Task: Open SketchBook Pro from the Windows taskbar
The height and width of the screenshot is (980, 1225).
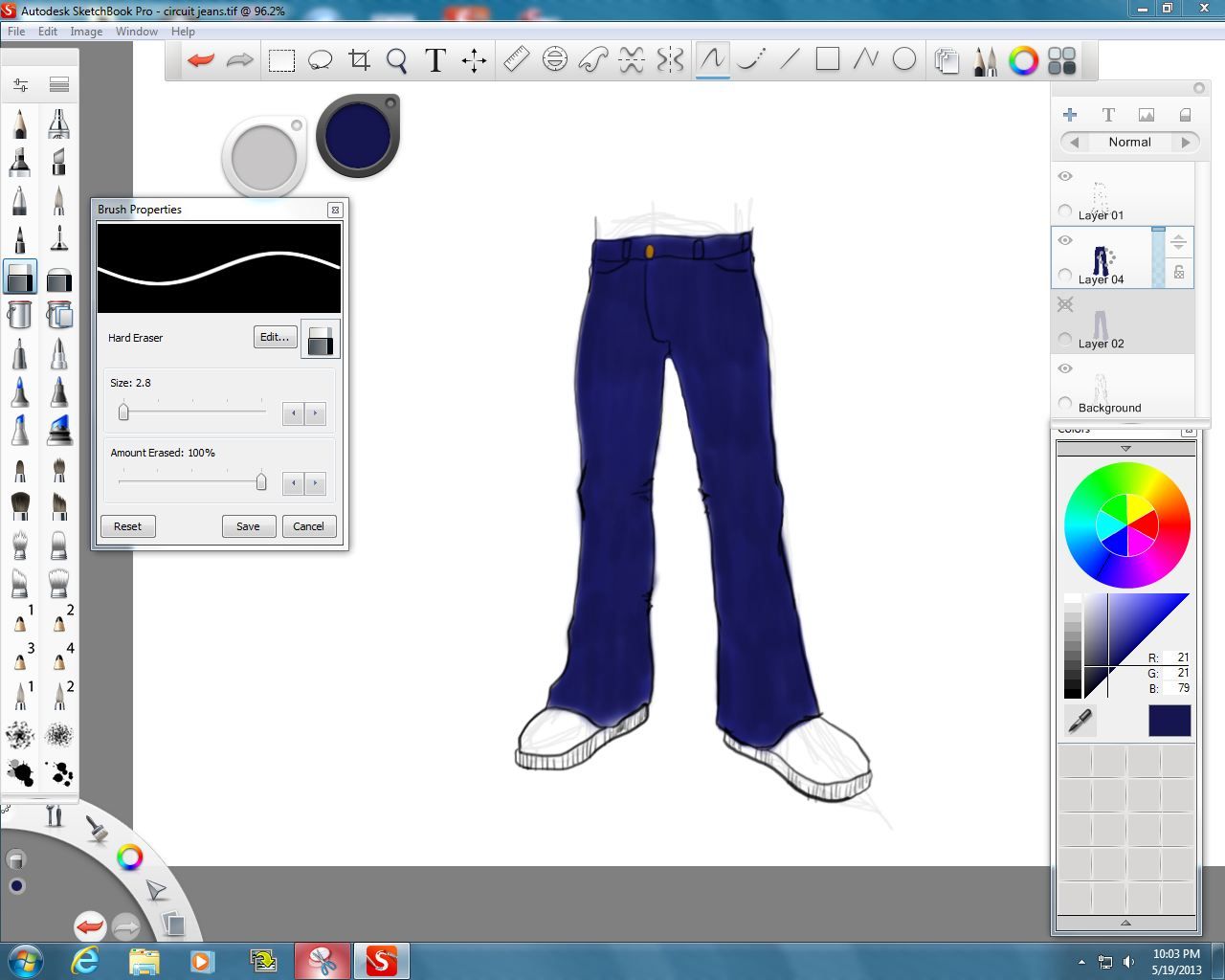Action: pos(382,960)
